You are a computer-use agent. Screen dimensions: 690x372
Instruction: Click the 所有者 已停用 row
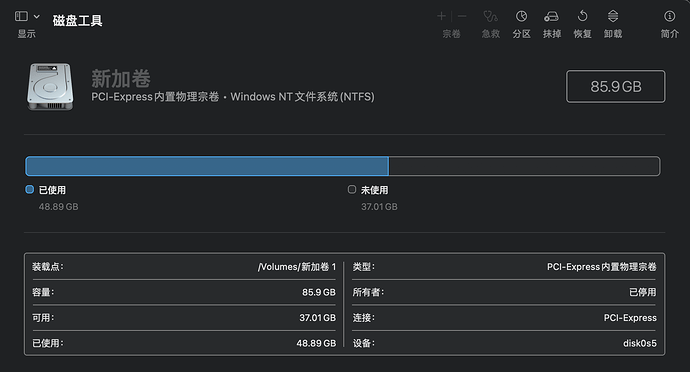coord(504,292)
